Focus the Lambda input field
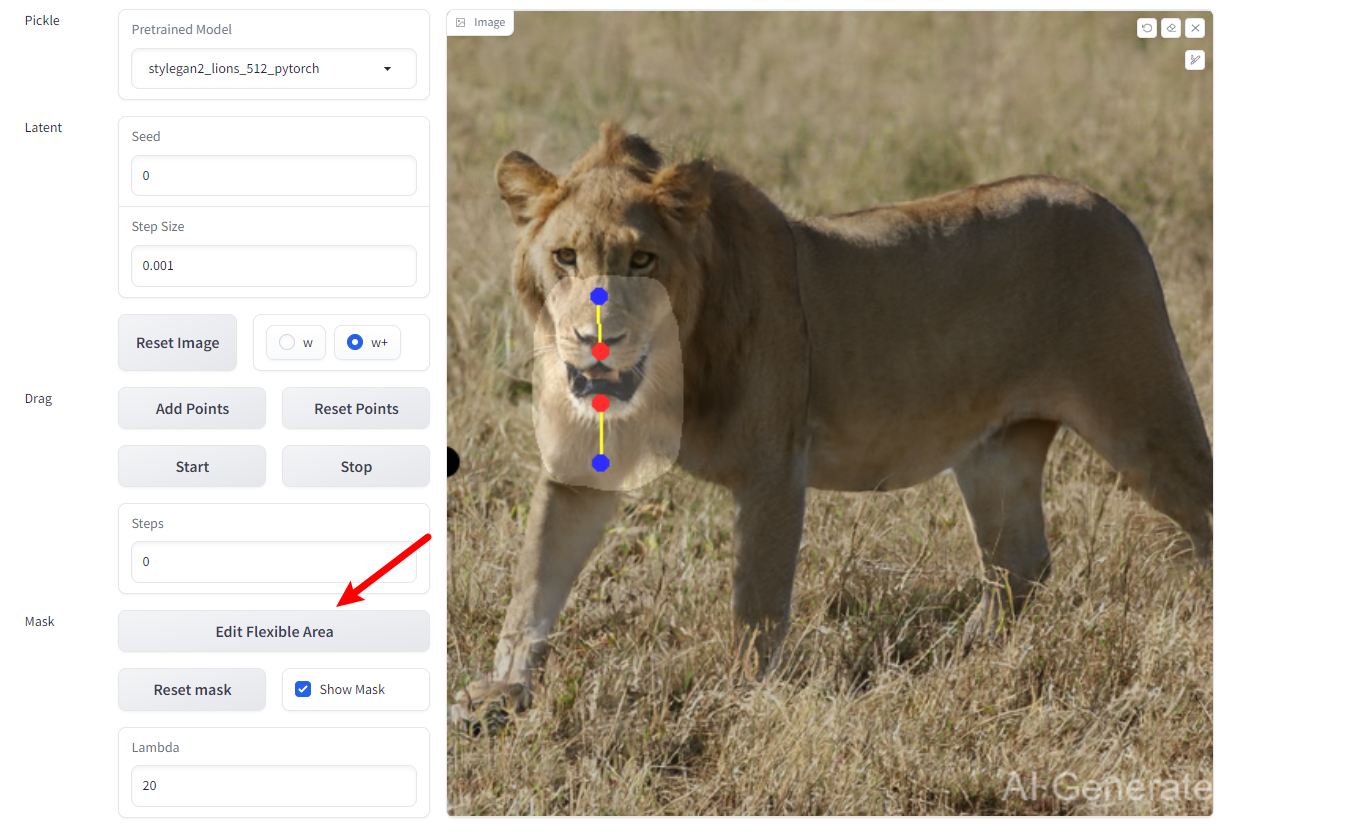Screen dimensions: 1346x838 tap(274, 785)
